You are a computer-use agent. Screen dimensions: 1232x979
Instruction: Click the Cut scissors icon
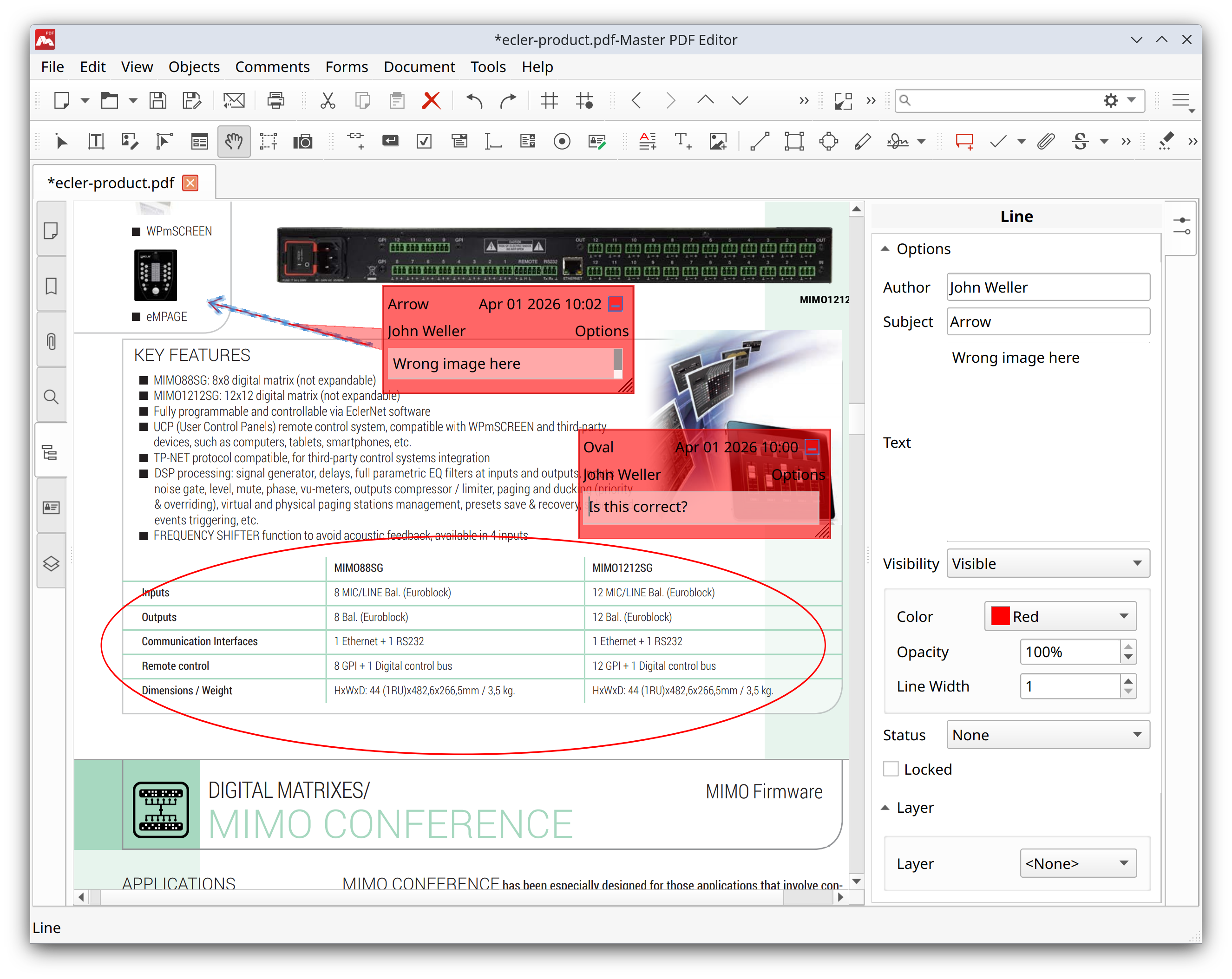[x=328, y=100]
